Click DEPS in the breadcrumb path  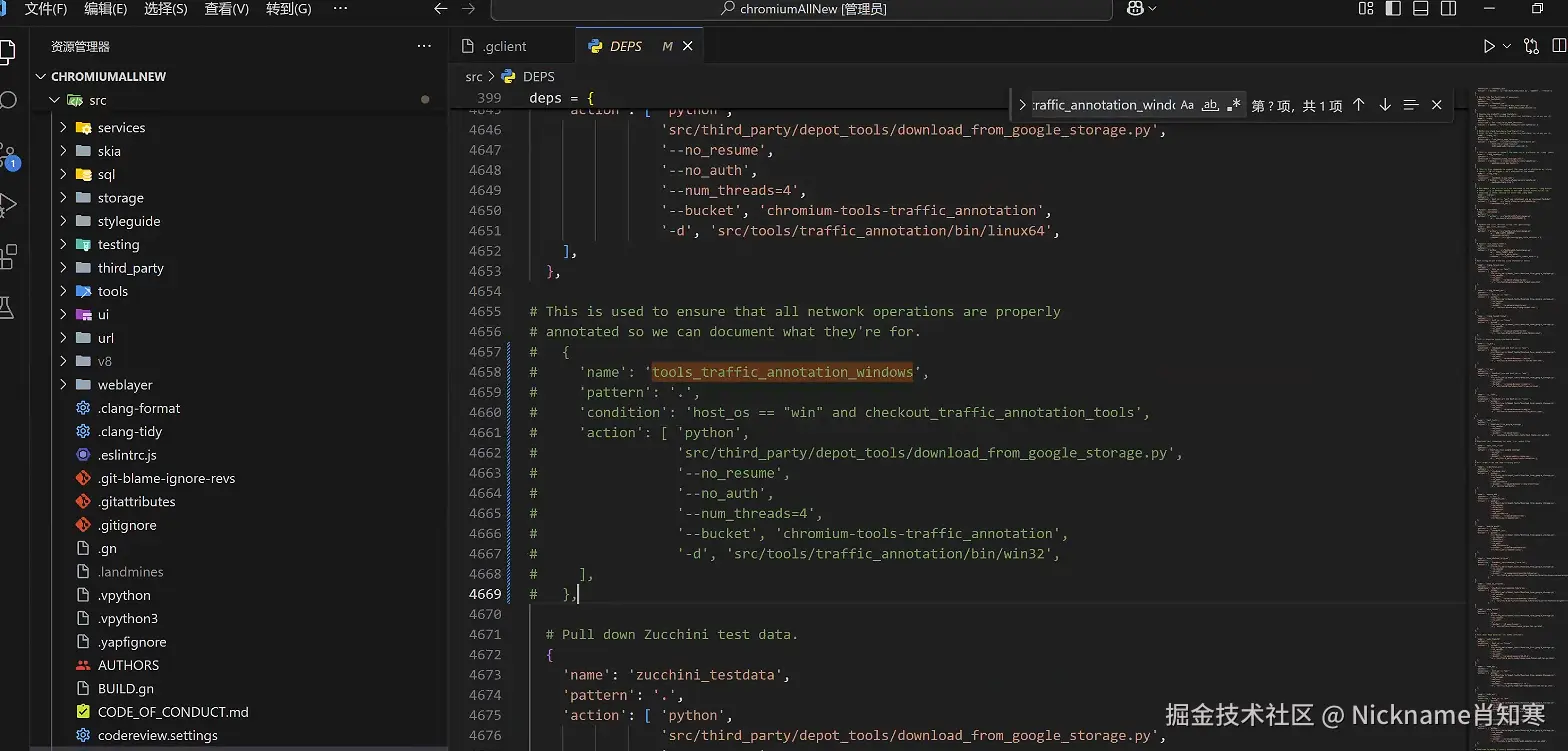click(x=538, y=76)
